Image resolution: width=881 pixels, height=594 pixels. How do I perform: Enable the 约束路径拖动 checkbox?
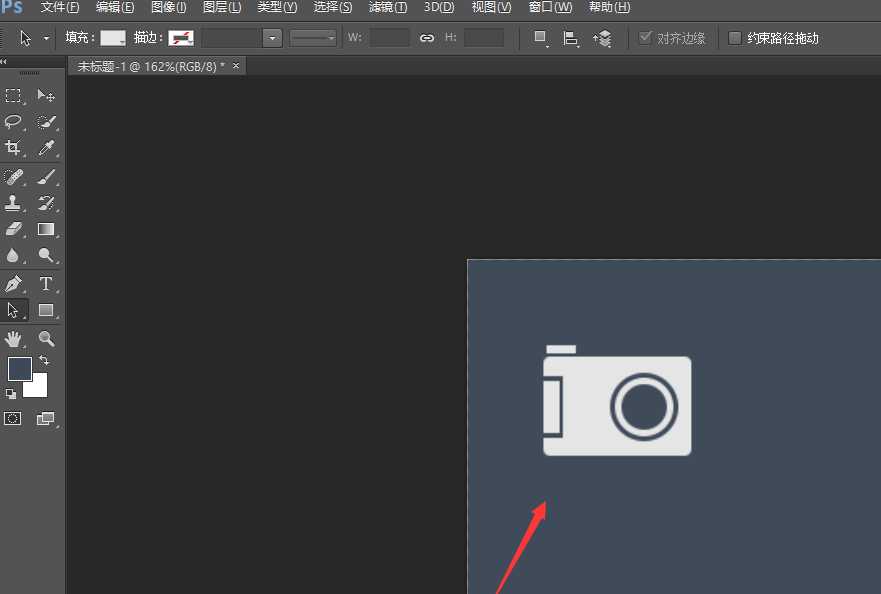(735, 38)
